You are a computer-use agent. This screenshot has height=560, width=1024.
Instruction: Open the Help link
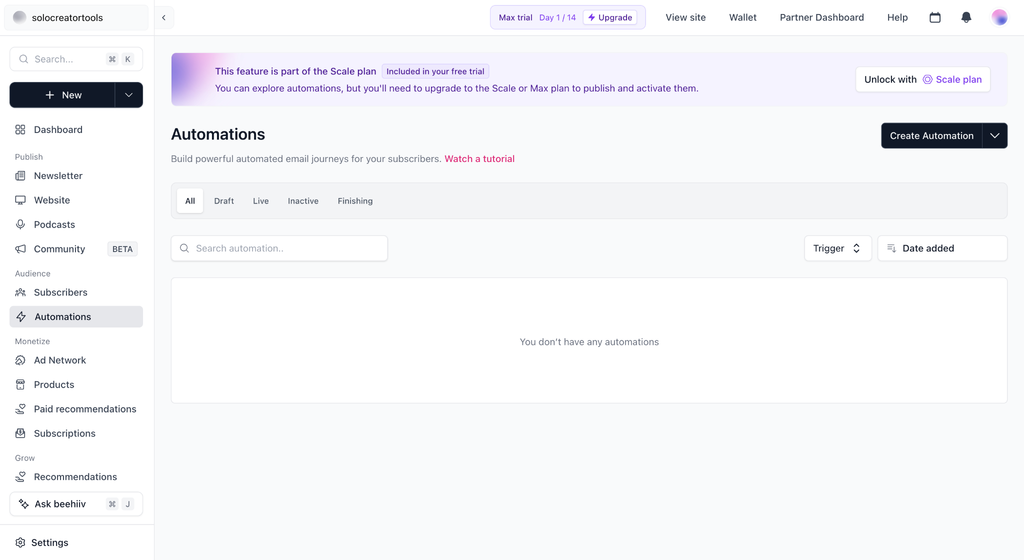click(897, 18)
